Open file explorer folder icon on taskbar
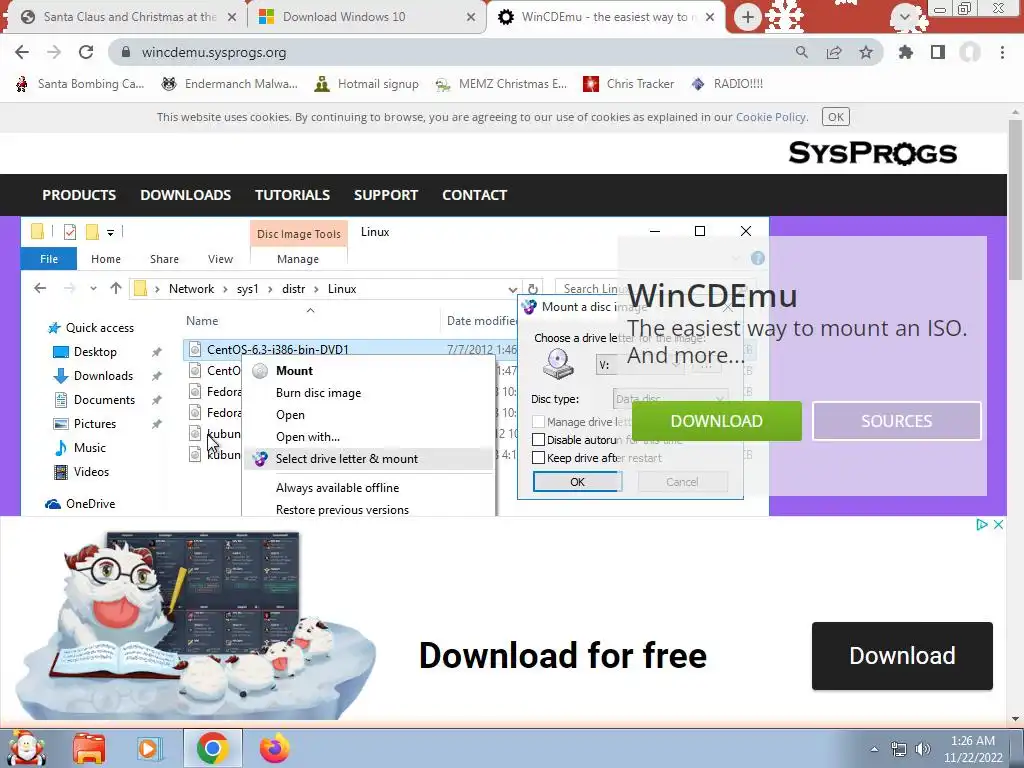The height and width of the screenshot is (768, 1024). (x=89, y=748)
